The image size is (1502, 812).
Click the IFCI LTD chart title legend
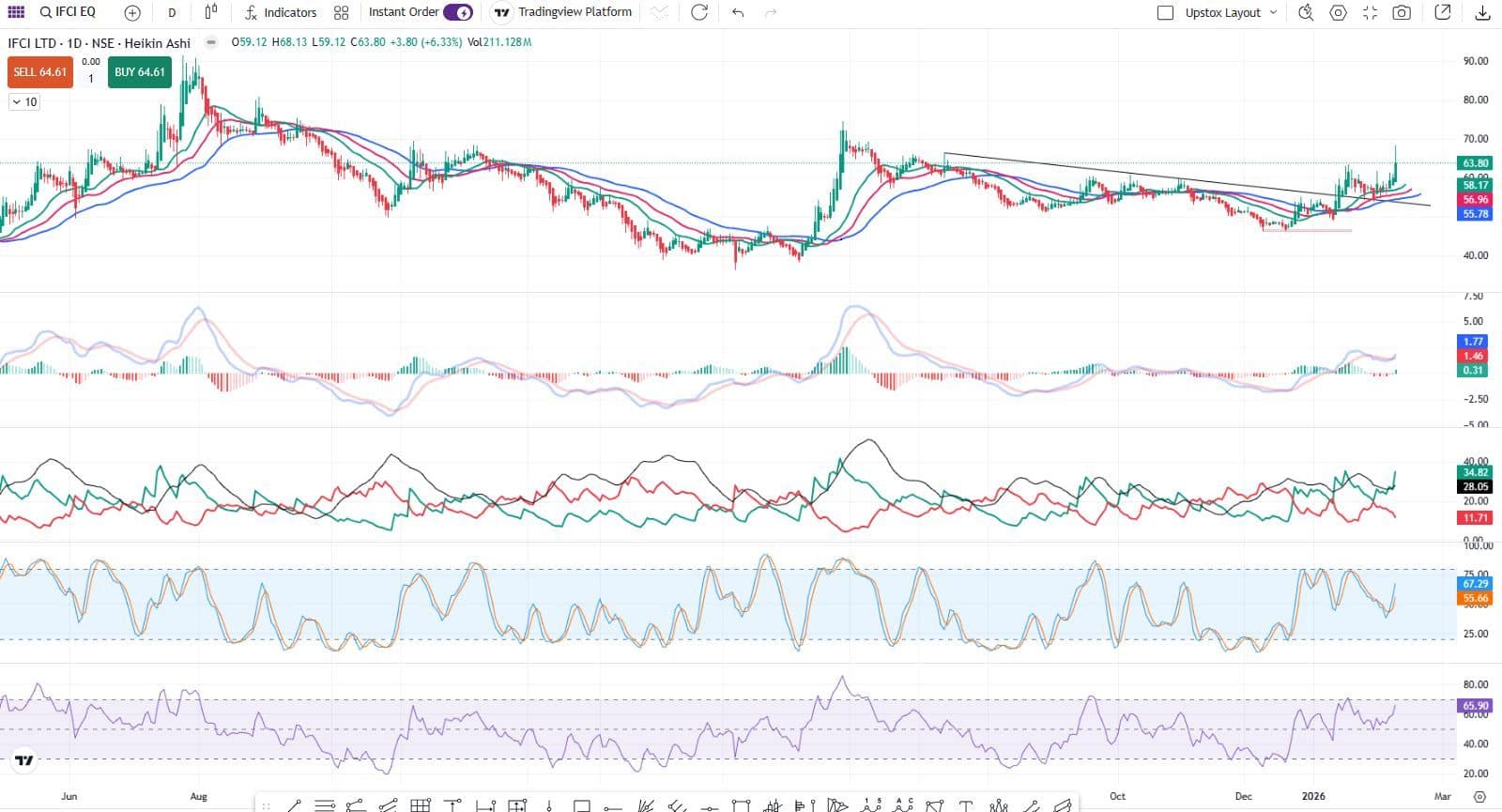point(100,42)
